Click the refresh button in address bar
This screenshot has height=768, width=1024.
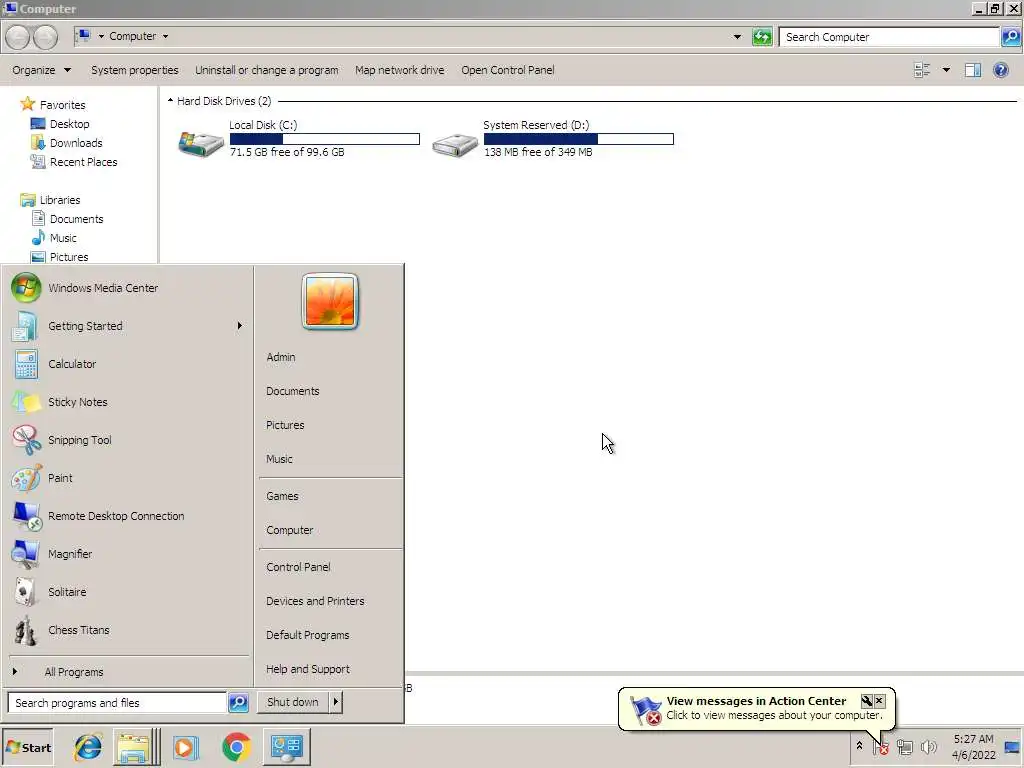(762, 37)
